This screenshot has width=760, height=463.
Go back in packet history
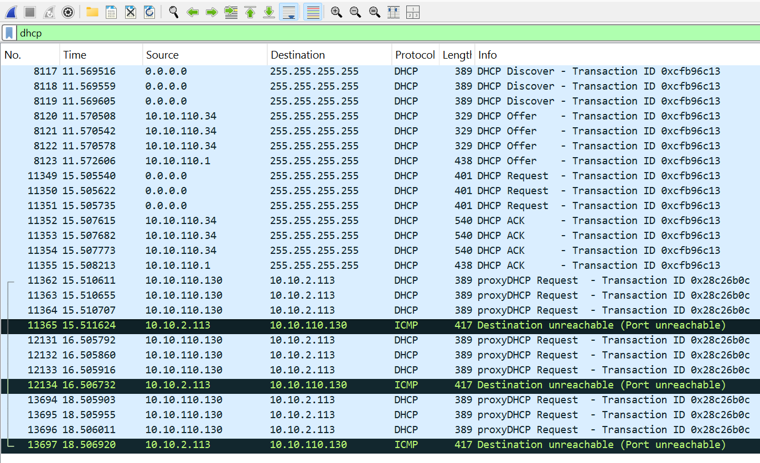[192, 12]
